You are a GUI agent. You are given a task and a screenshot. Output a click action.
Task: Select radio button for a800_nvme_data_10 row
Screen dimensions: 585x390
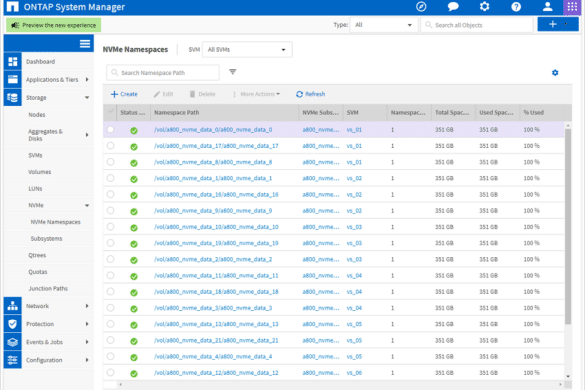tap(110, 227)
